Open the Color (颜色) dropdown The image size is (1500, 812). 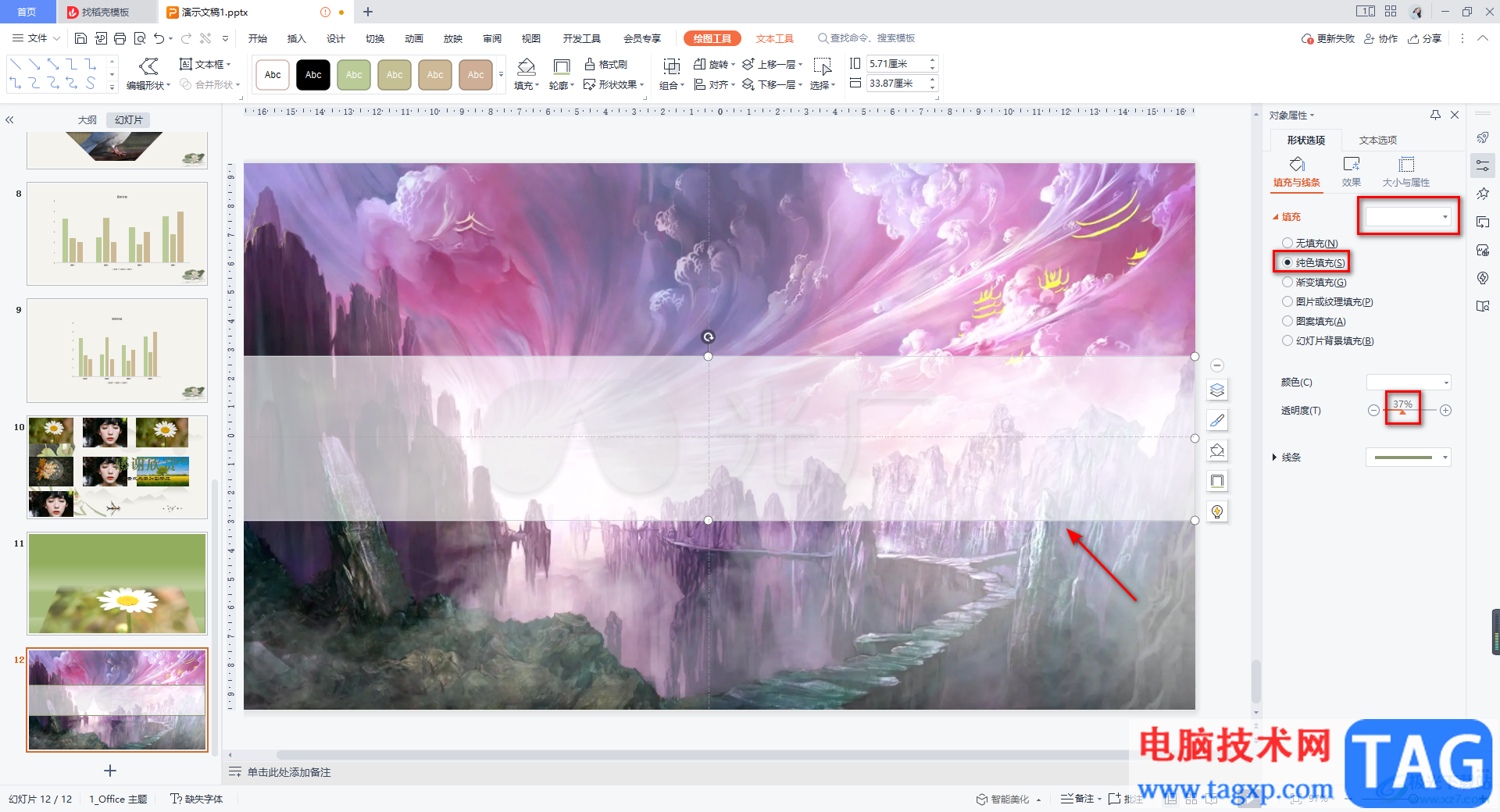[1409, 382]
